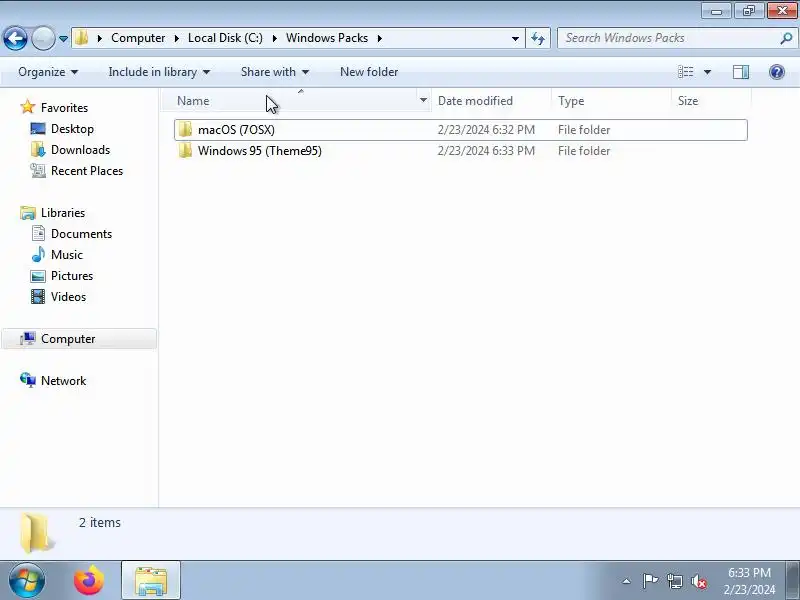The height and width of the screenshot is (600, 800).
Task: Click the Favorites star icon
Action: 28,107
